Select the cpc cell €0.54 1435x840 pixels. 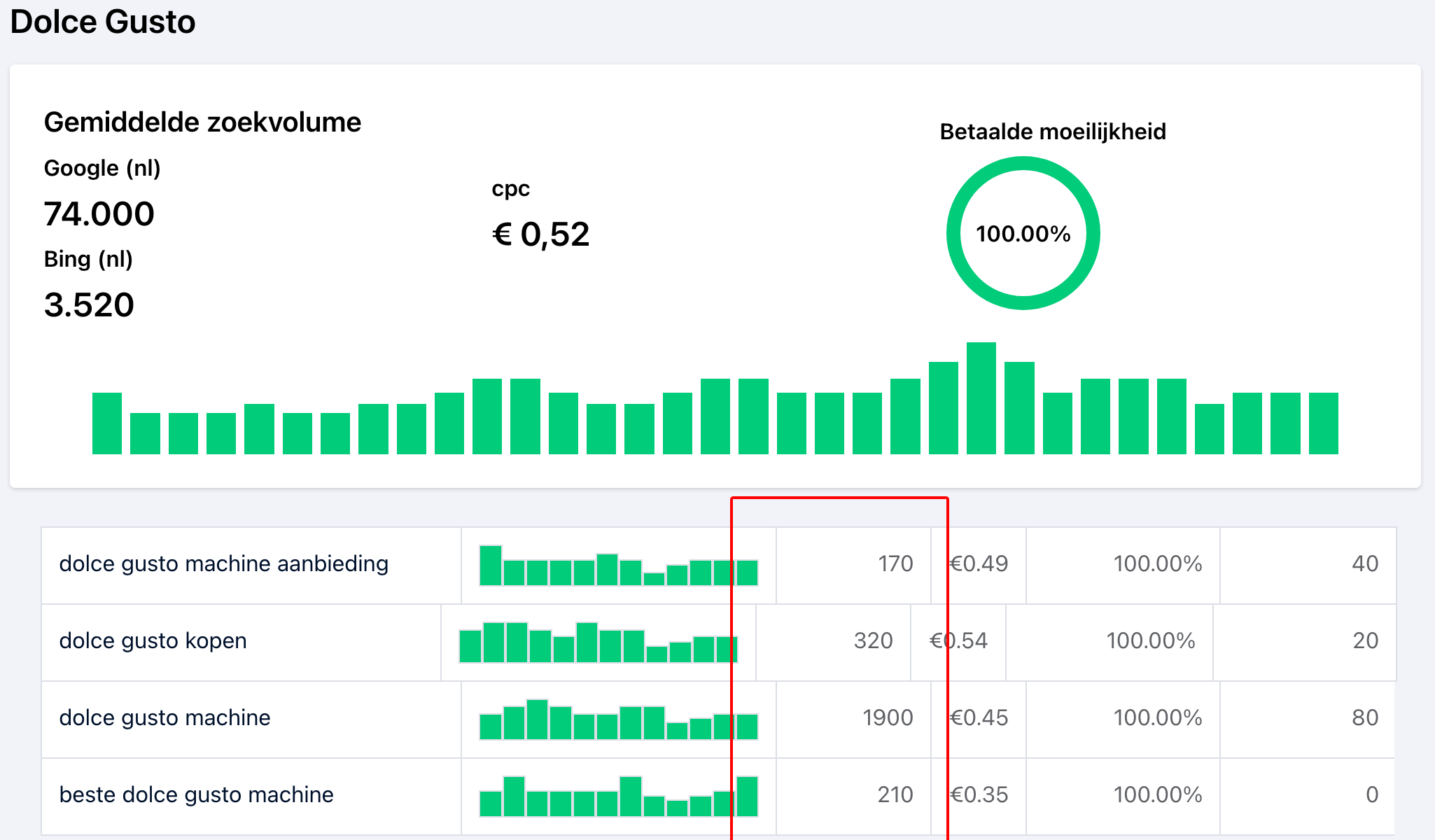coord(958,641)
